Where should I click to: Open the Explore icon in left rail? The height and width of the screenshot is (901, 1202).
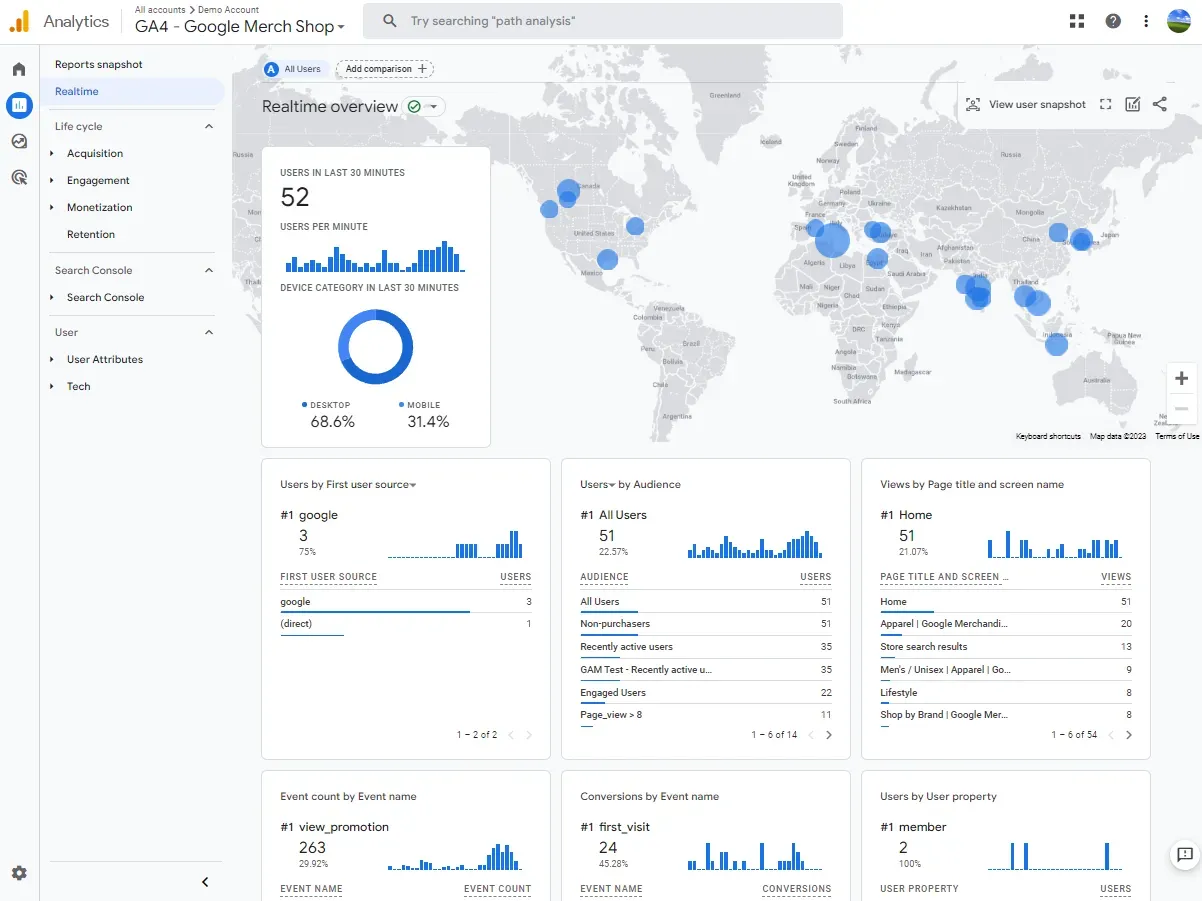point(19,141)
